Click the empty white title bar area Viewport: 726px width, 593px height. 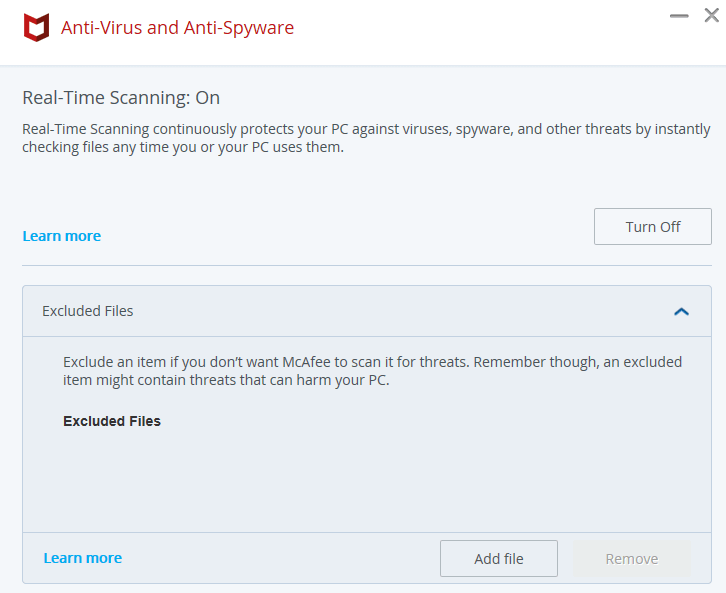(482, 32)
